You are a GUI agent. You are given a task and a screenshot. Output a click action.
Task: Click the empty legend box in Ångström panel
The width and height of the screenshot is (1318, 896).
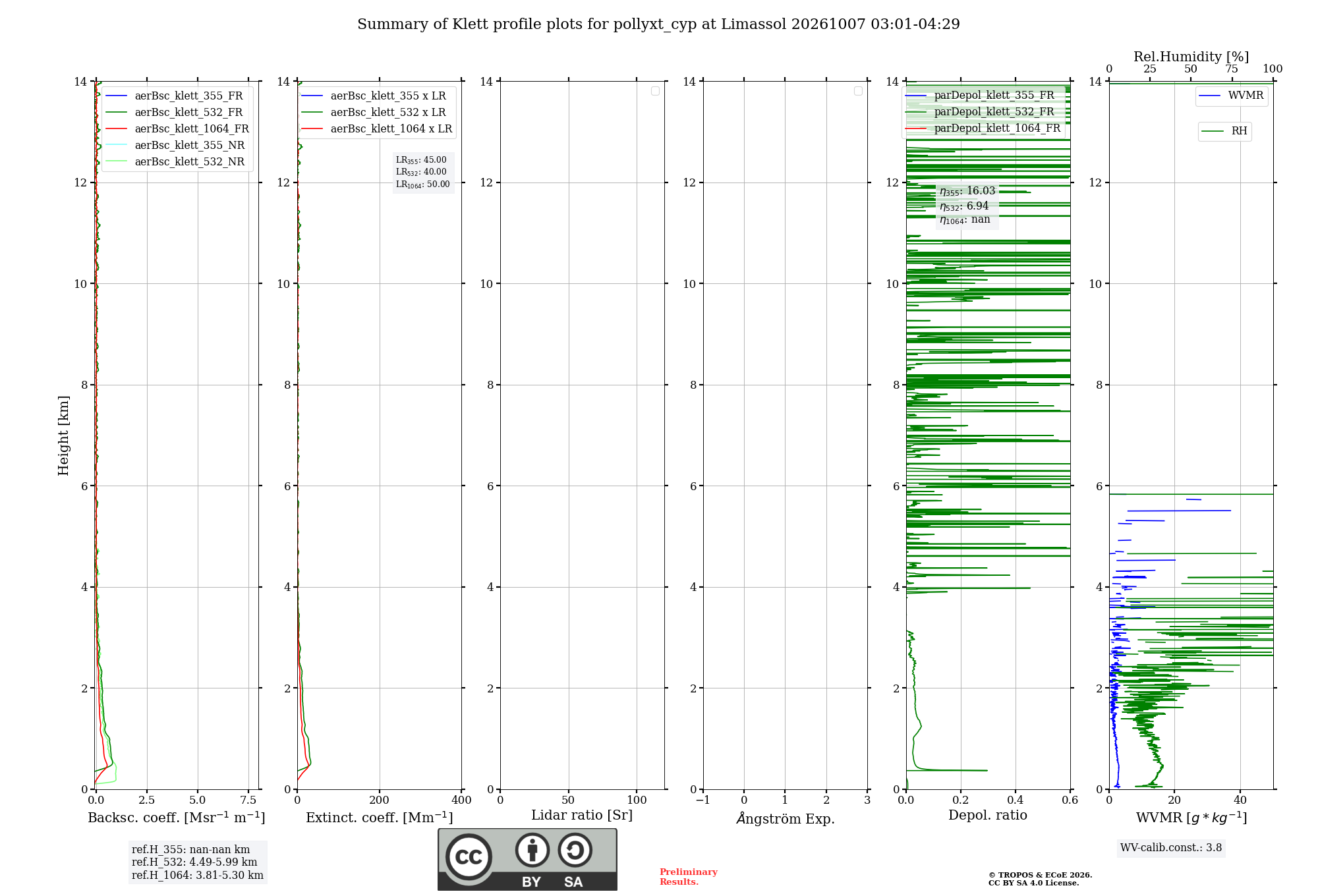click(858, 91)
